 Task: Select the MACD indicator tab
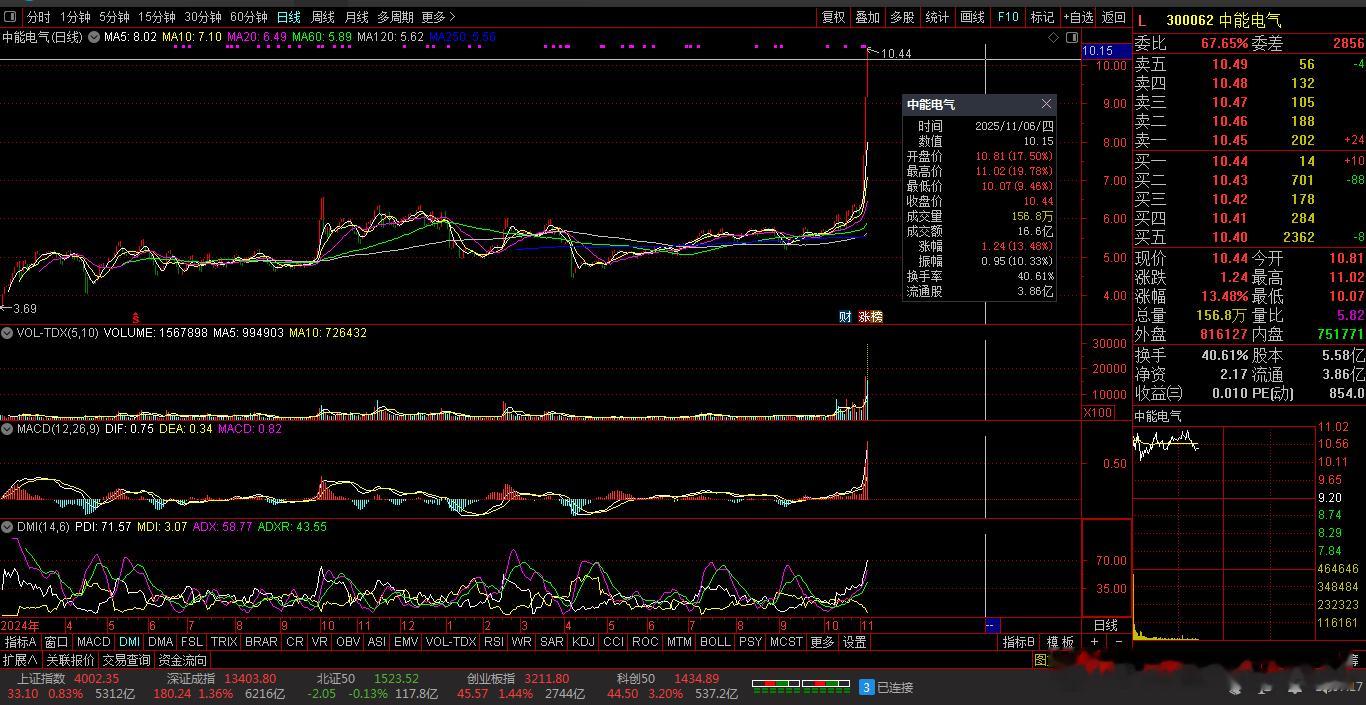click(x=93, y=642)
